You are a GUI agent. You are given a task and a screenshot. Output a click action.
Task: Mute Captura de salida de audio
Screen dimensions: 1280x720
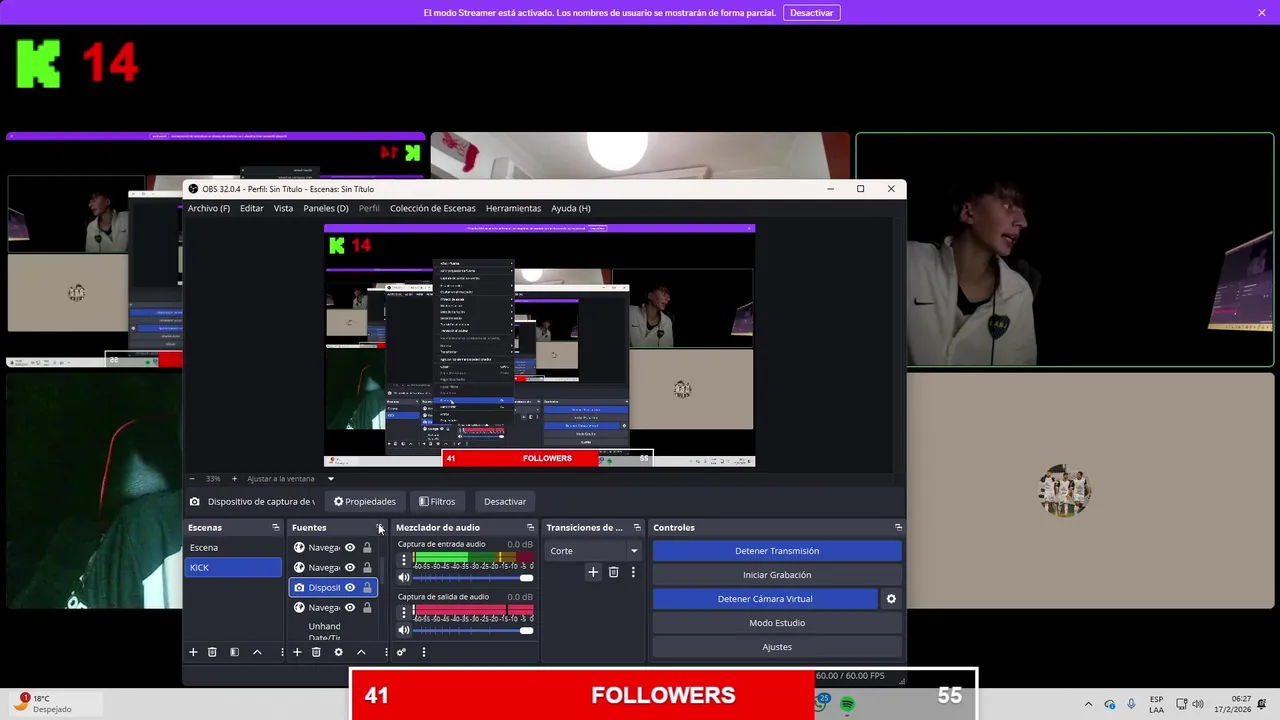(x=404, y=630)
